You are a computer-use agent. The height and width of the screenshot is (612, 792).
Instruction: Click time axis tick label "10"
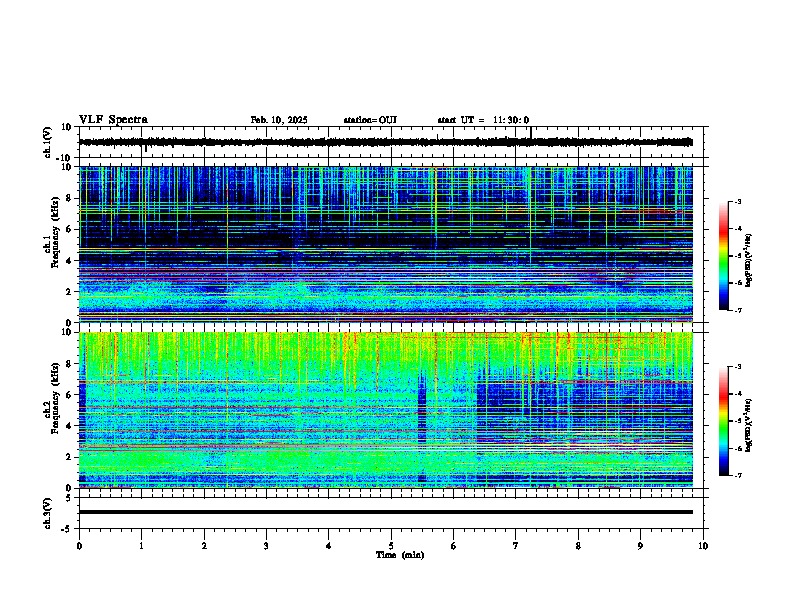(703, 546)
